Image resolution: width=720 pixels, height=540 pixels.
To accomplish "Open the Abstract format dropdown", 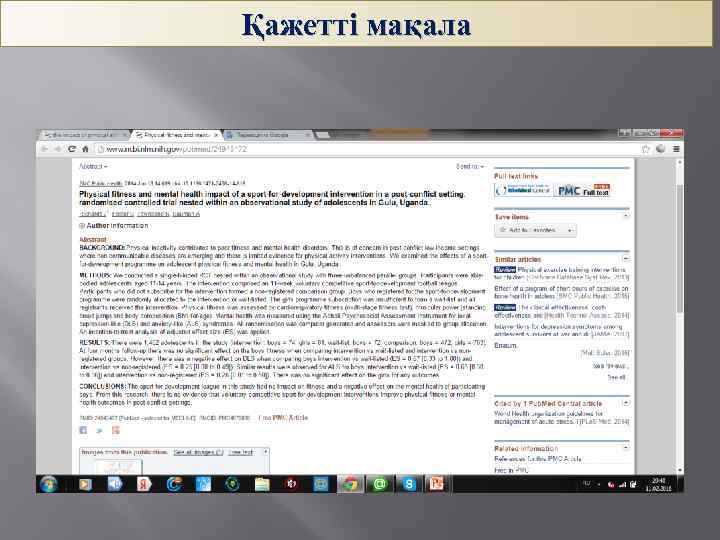I will coord(93,166).
